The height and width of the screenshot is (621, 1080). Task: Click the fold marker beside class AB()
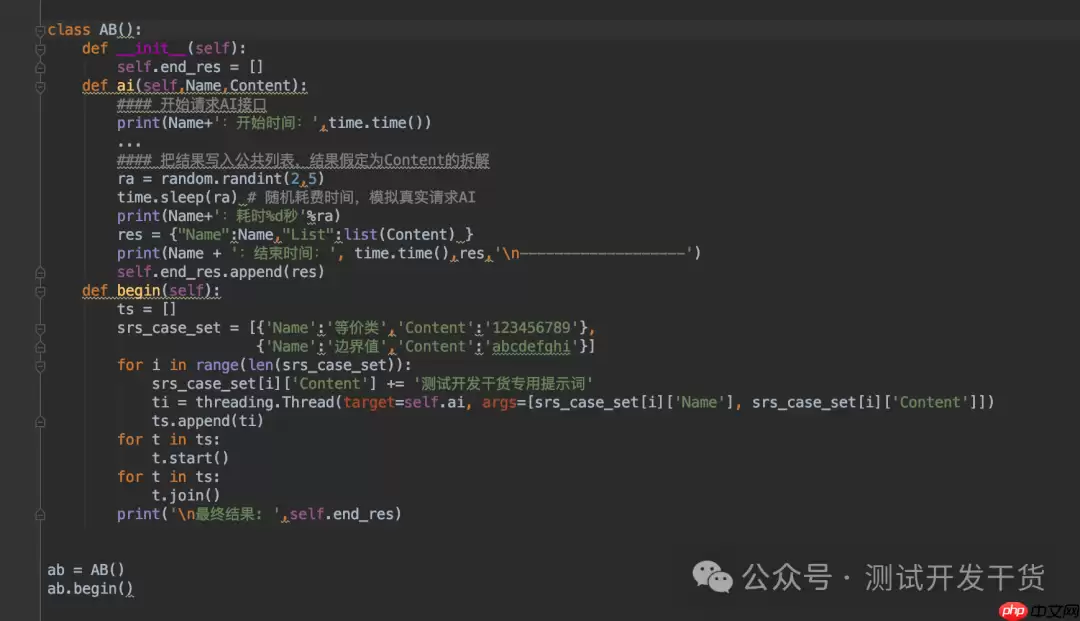click(40, 29)
